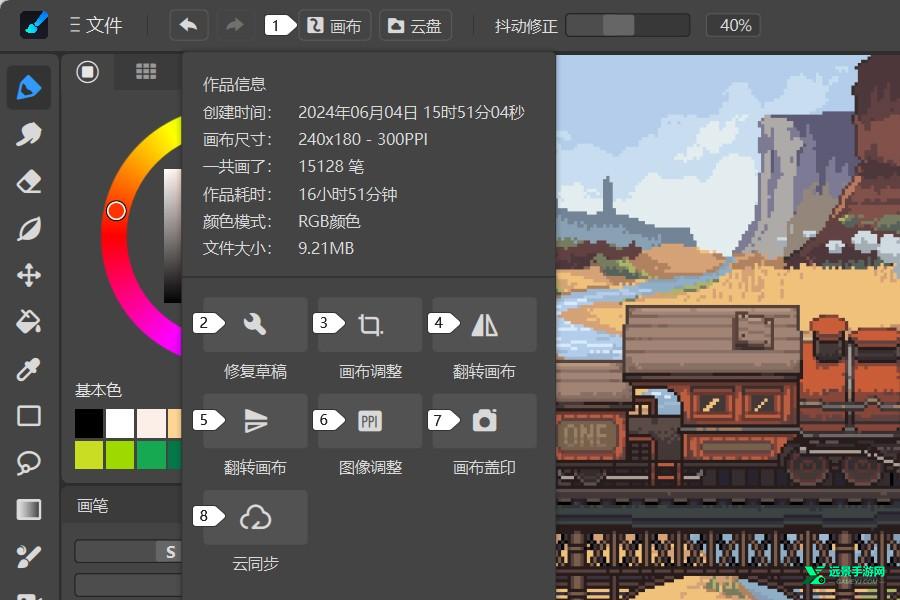Start 云同步 with the cloud icon
The width and height of the screenshot is (900, 600).
[x=255, y=517]
